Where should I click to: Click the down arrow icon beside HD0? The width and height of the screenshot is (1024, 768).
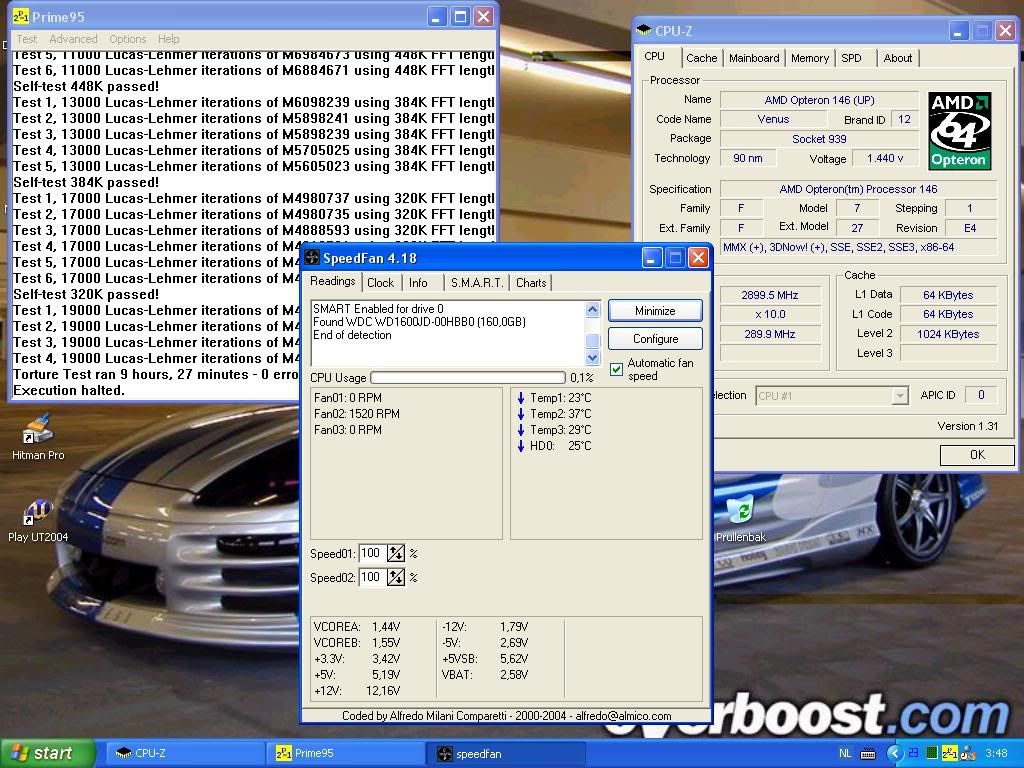[x=520, y=446]
